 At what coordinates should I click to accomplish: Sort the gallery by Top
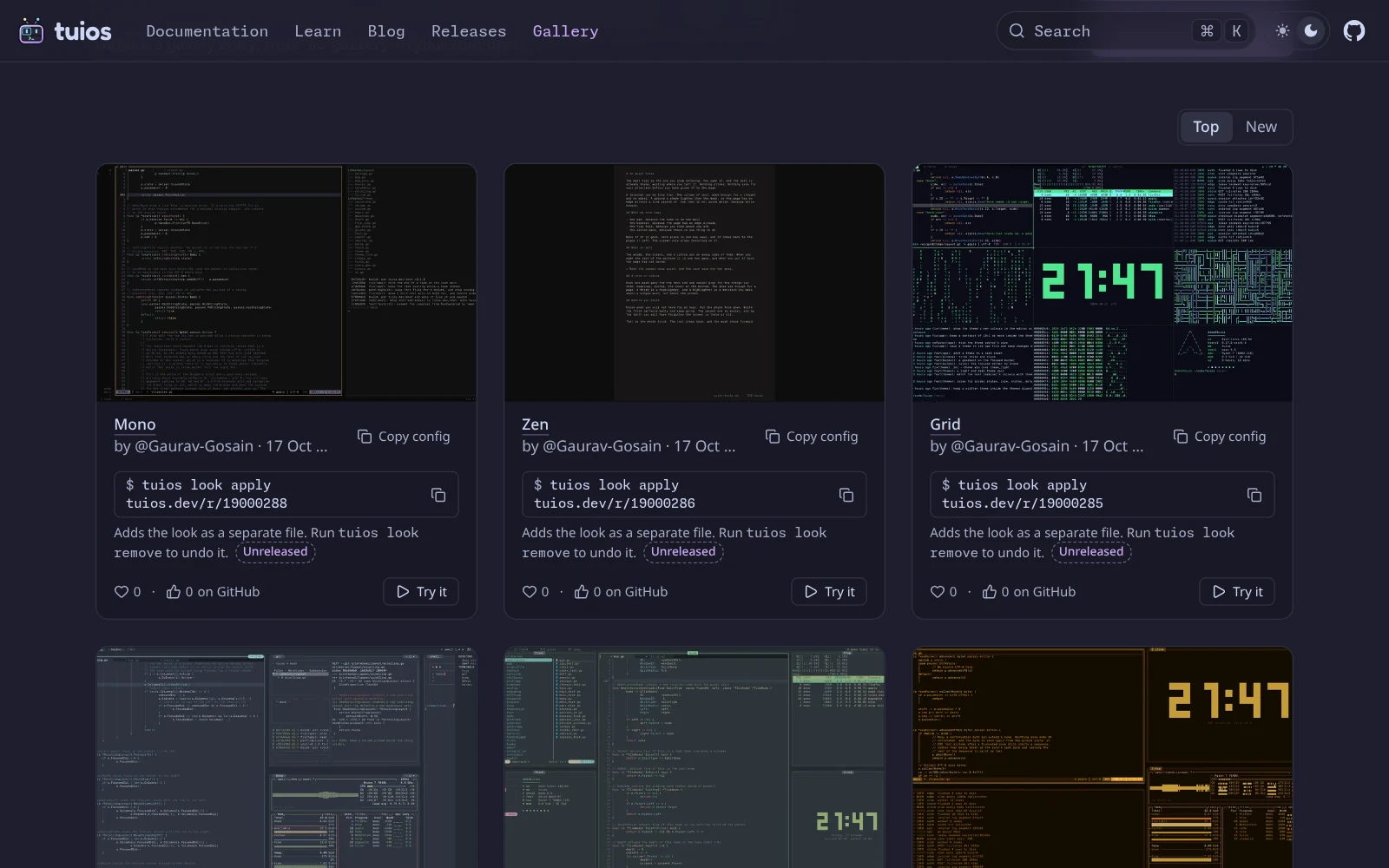[1206, 127]
